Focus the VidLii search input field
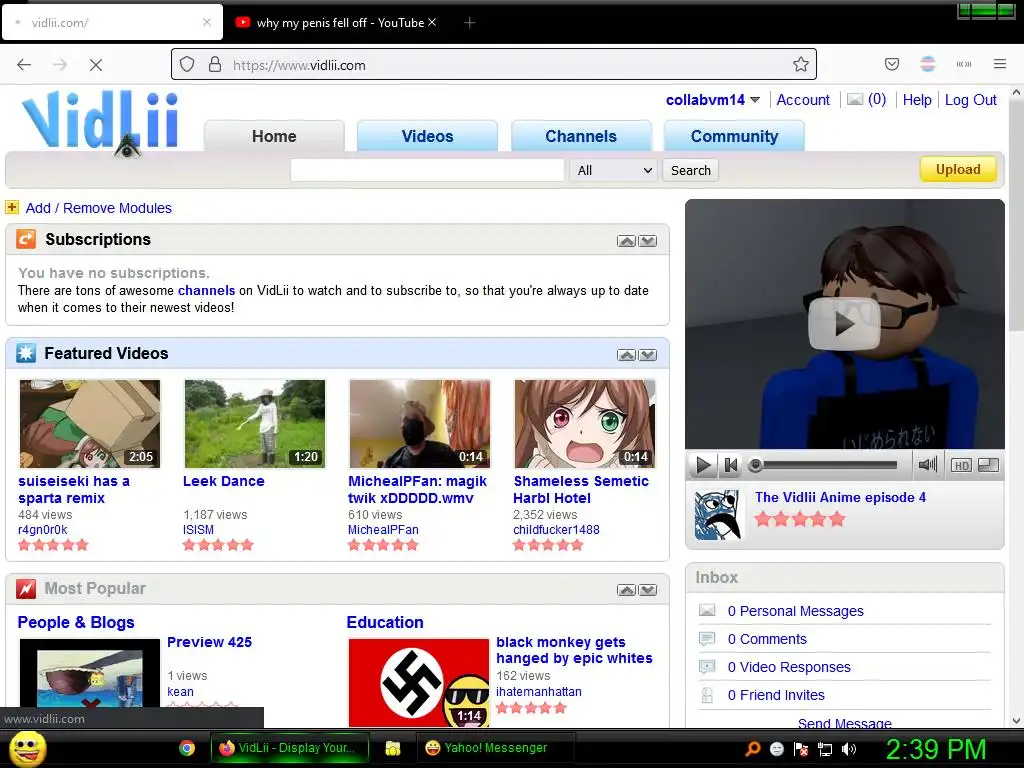Viewport: 1024px width, 768px height. point(427,170)
